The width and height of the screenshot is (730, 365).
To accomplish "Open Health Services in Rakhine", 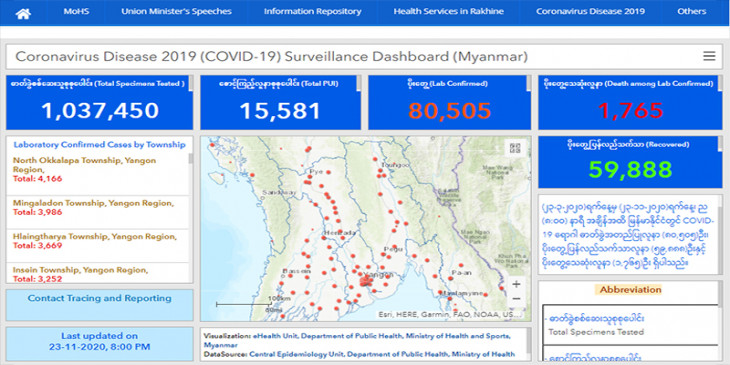I will click(x=448, y=12).
